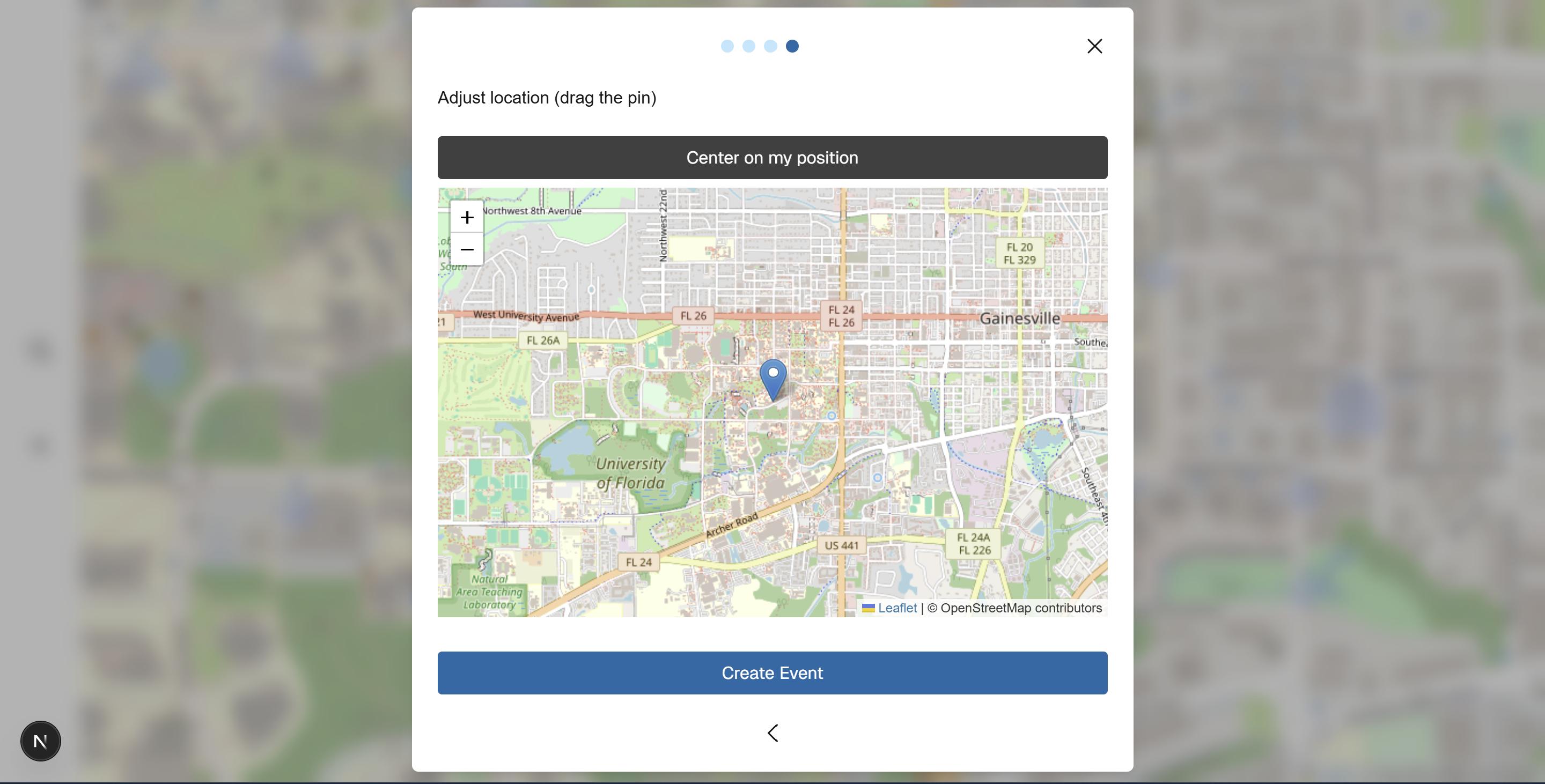Click the Leaflet flag icon in attribution

[868, 608]
